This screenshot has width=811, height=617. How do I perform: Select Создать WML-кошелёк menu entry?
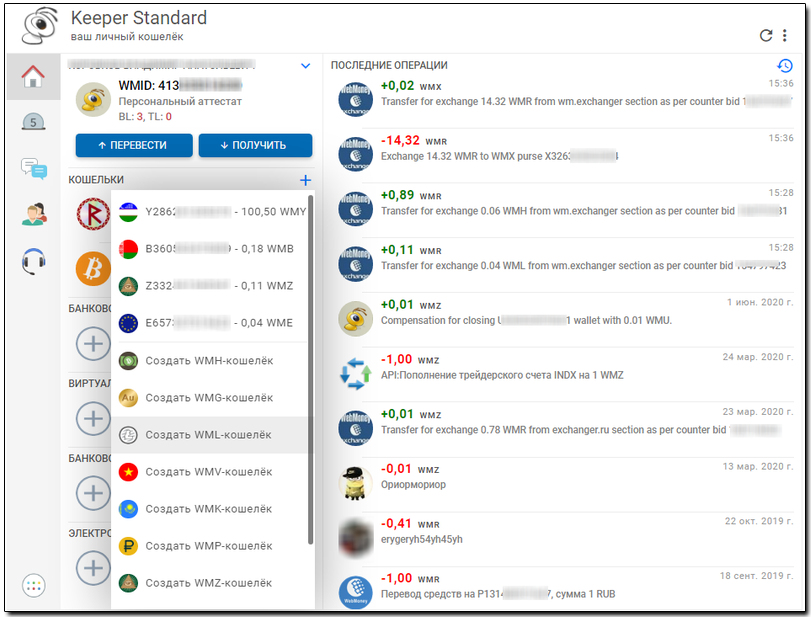210,435
